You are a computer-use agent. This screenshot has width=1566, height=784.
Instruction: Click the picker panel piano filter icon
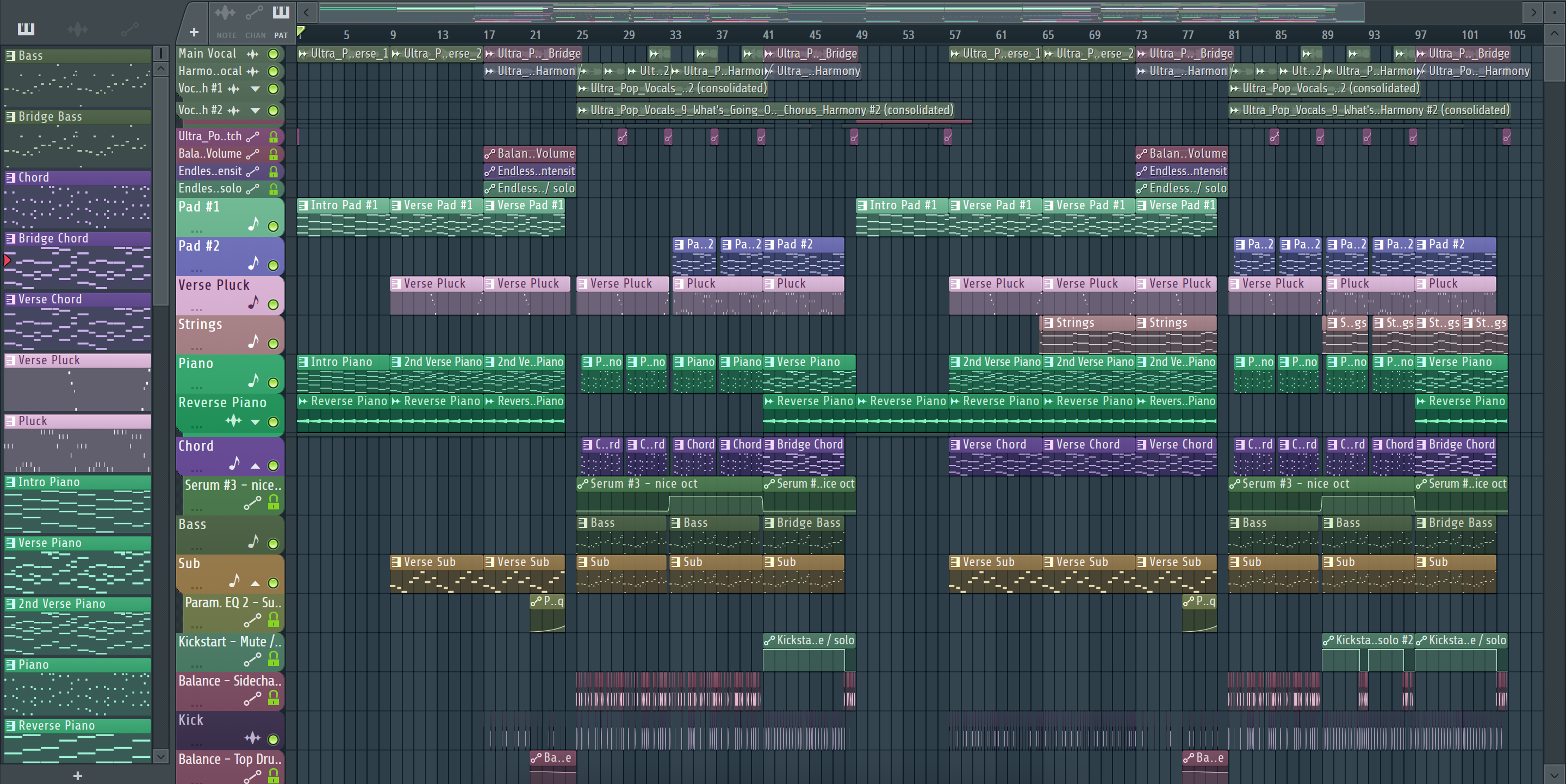(x=26, y=29)
